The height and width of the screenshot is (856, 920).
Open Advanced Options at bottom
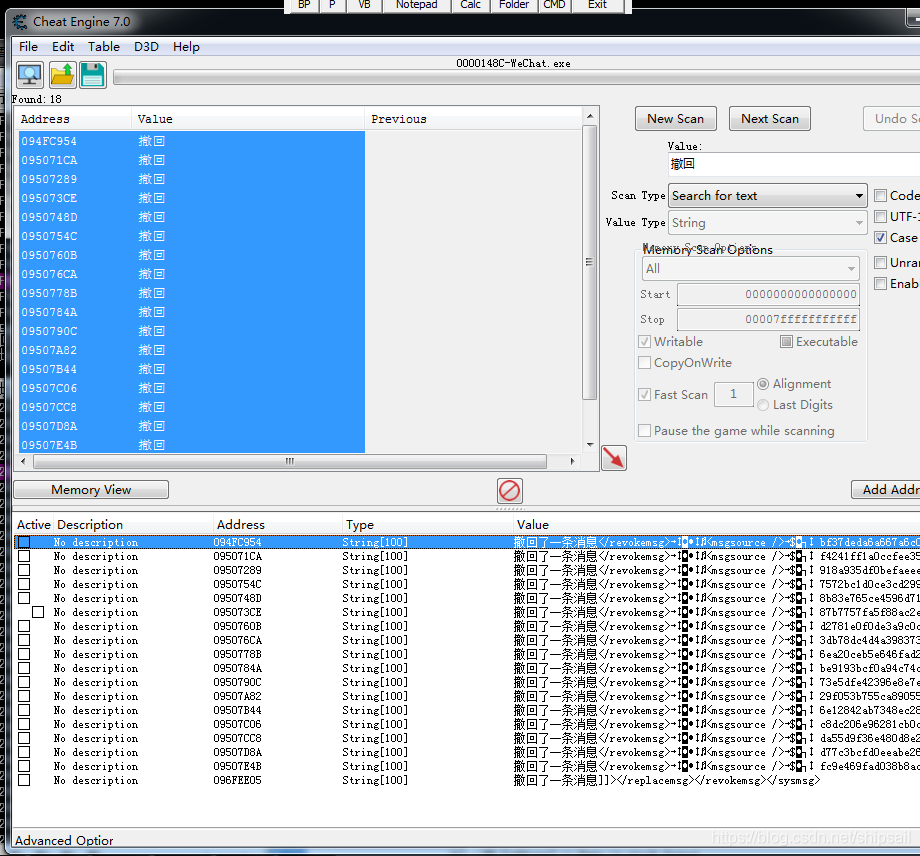pyautogui.click(x=64, y=840)
